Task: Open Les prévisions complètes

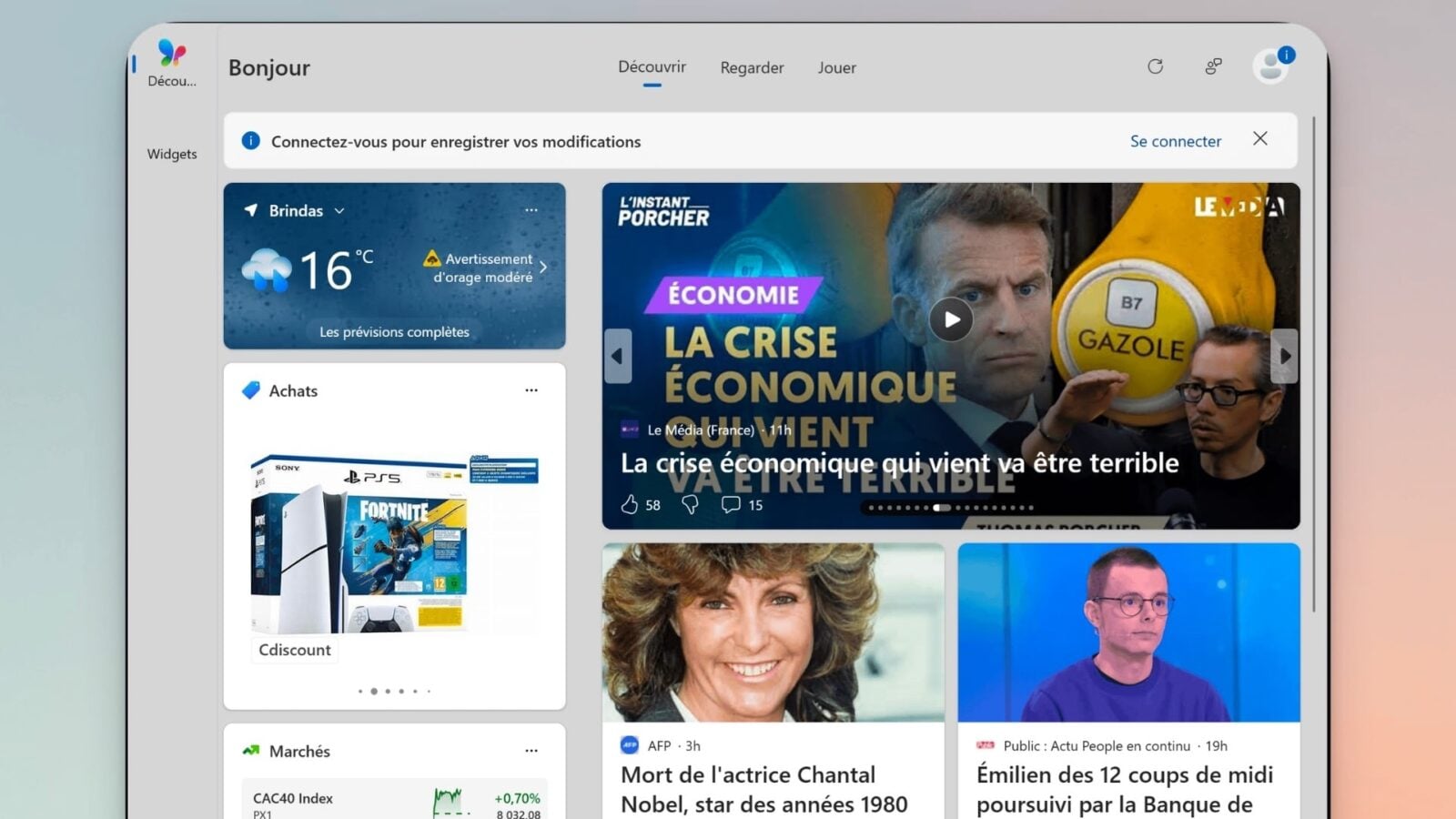Action: coord(394,332)
